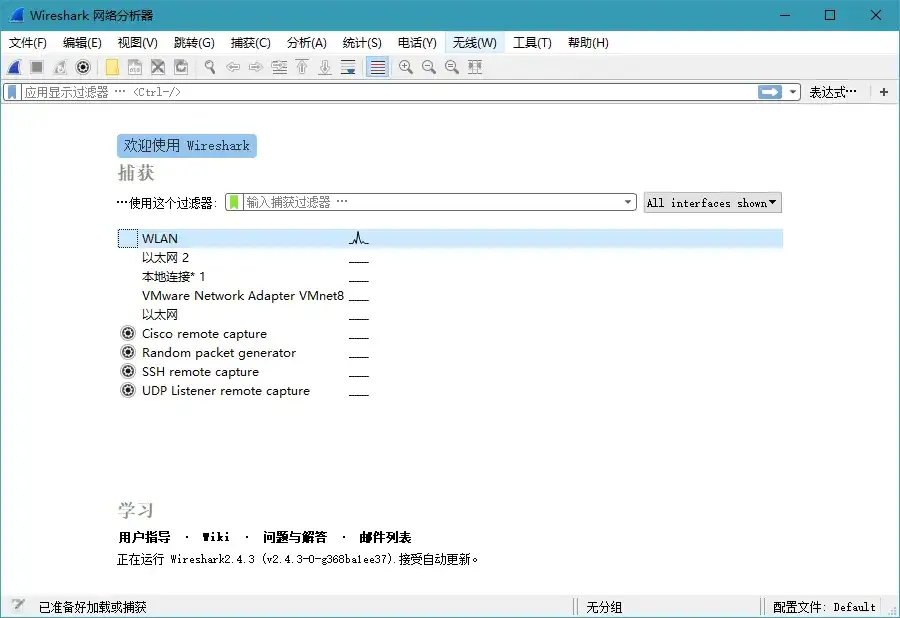Open the 无线(W) menu
The width and height of the screenshot is (900, 618).
474,43
